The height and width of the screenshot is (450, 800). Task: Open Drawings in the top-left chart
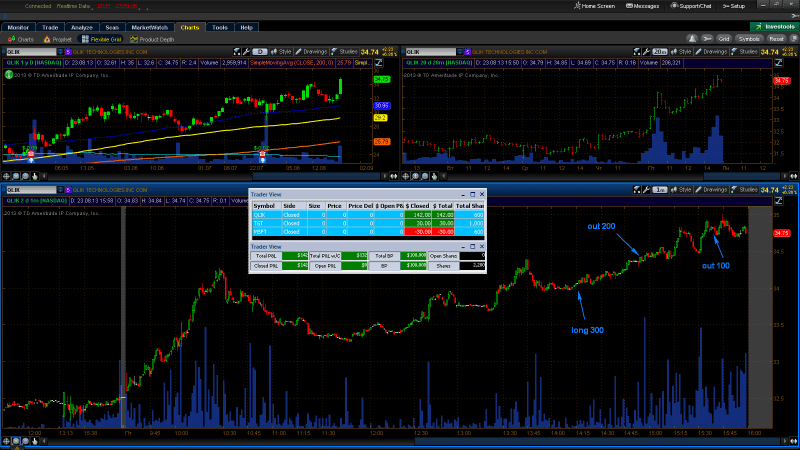tap(311, 52)
